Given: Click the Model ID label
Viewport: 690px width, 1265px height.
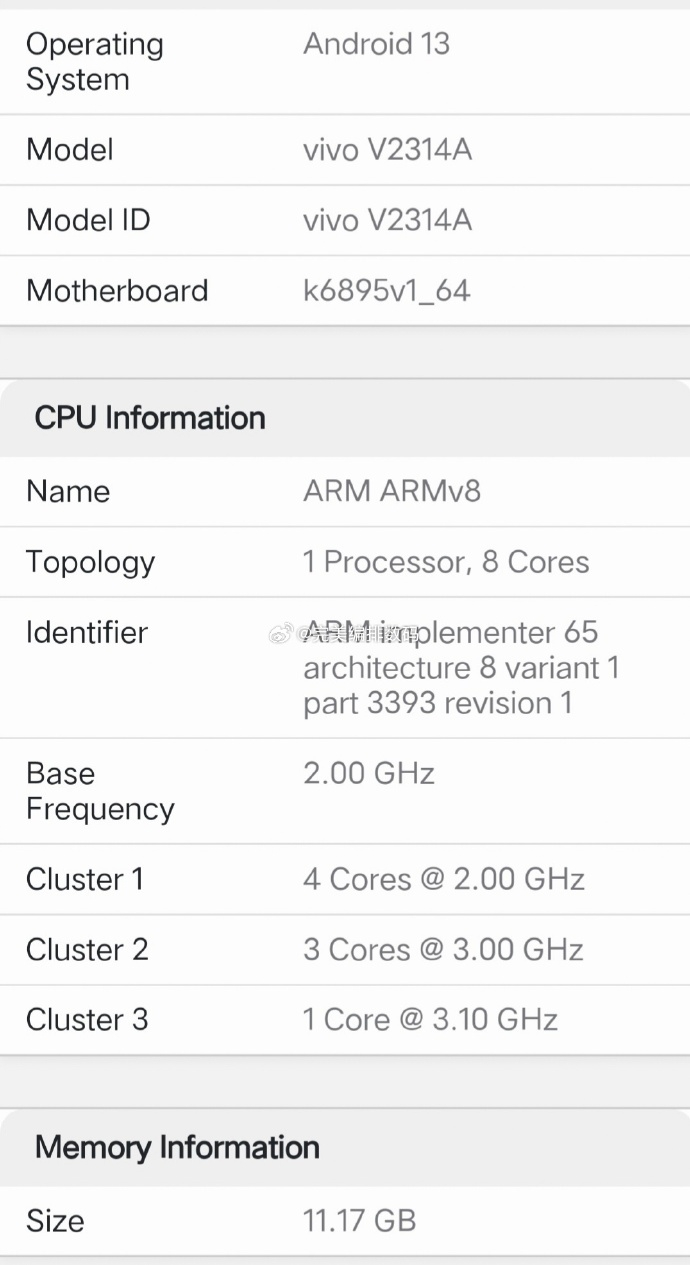Looking at the screenshot, I should pos(88,220).
